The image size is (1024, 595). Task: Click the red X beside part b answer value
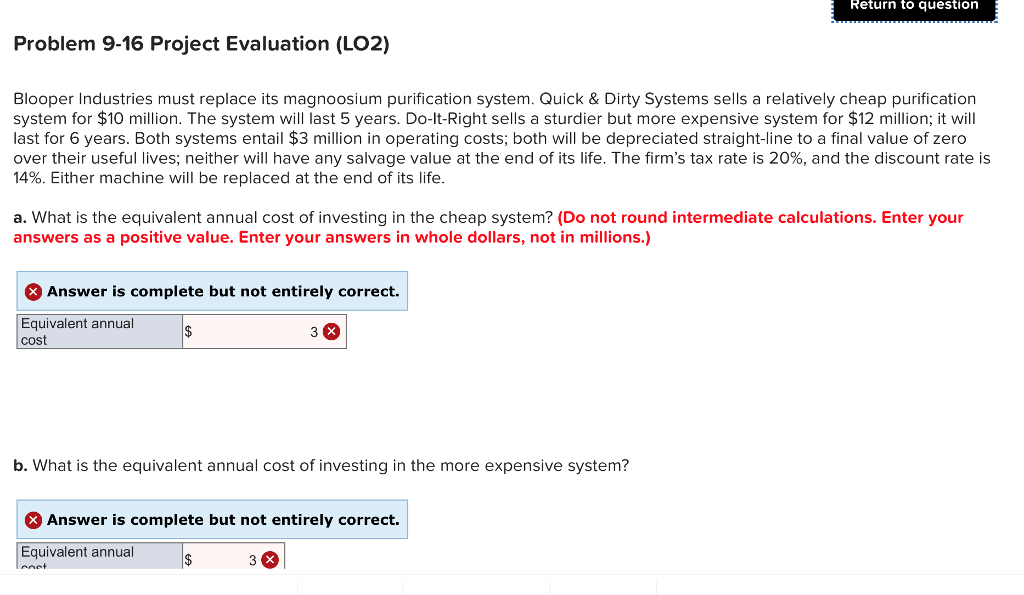point(268,559)
